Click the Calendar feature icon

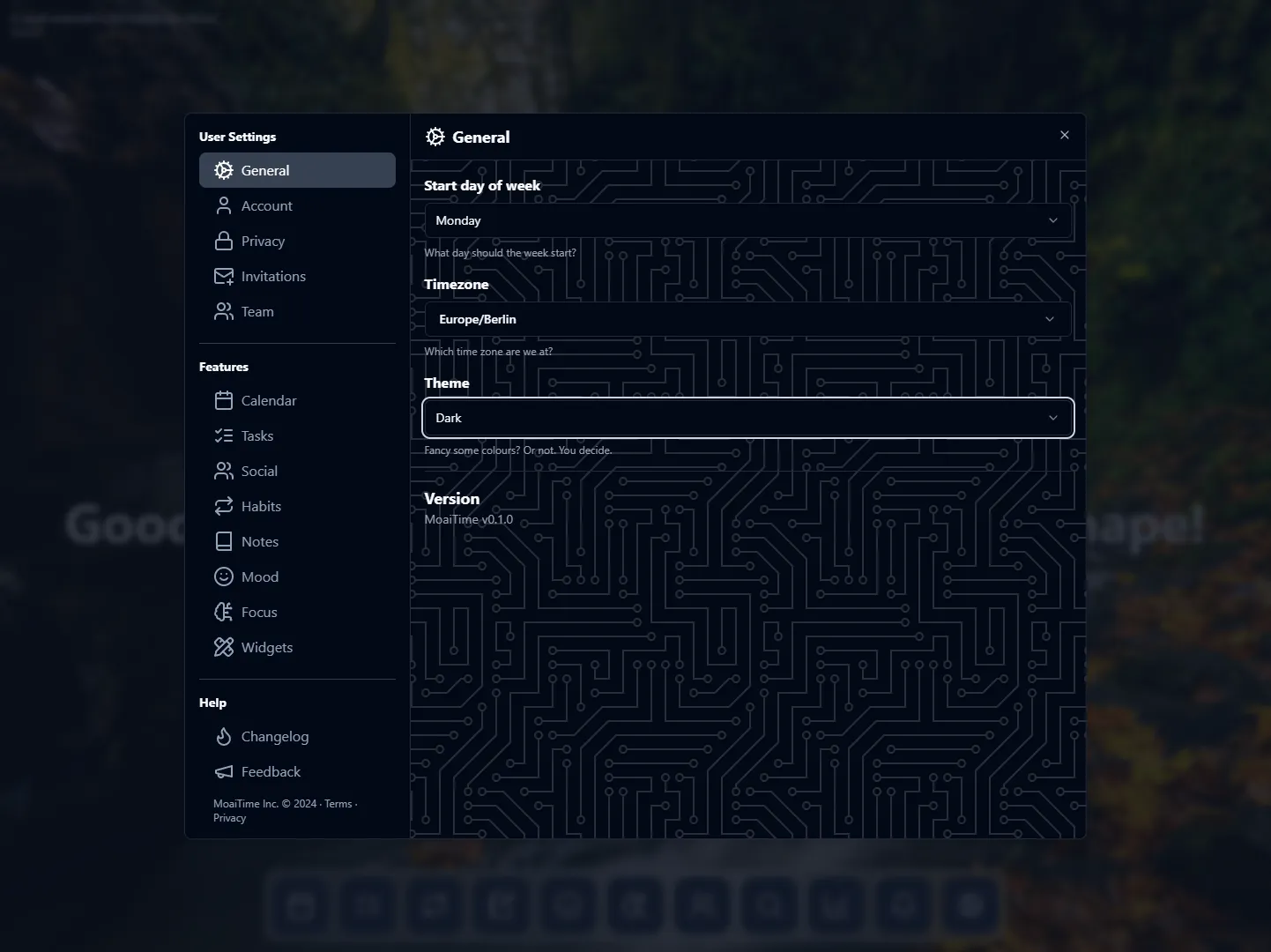click(223, 400)
